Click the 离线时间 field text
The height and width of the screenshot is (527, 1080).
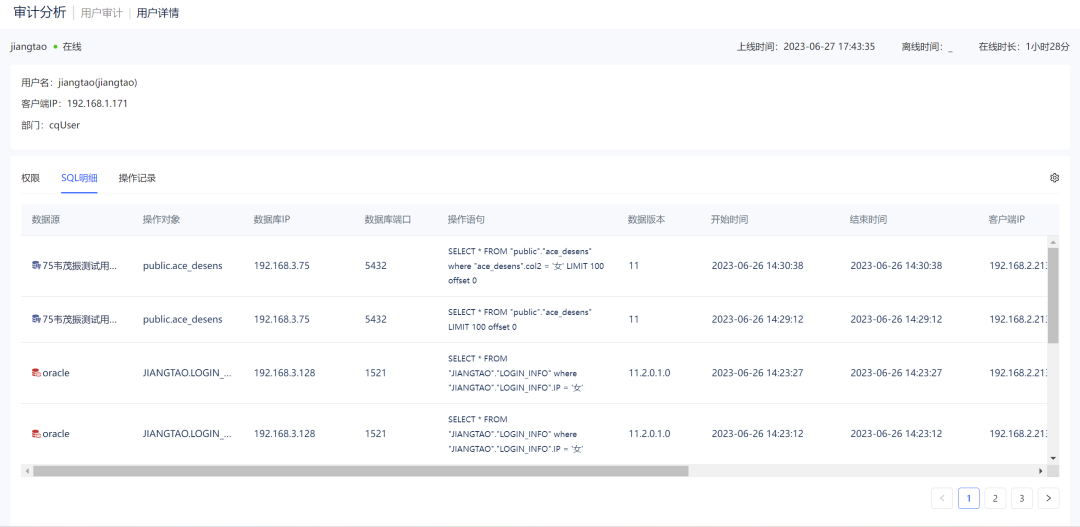[x=927, y=47]
